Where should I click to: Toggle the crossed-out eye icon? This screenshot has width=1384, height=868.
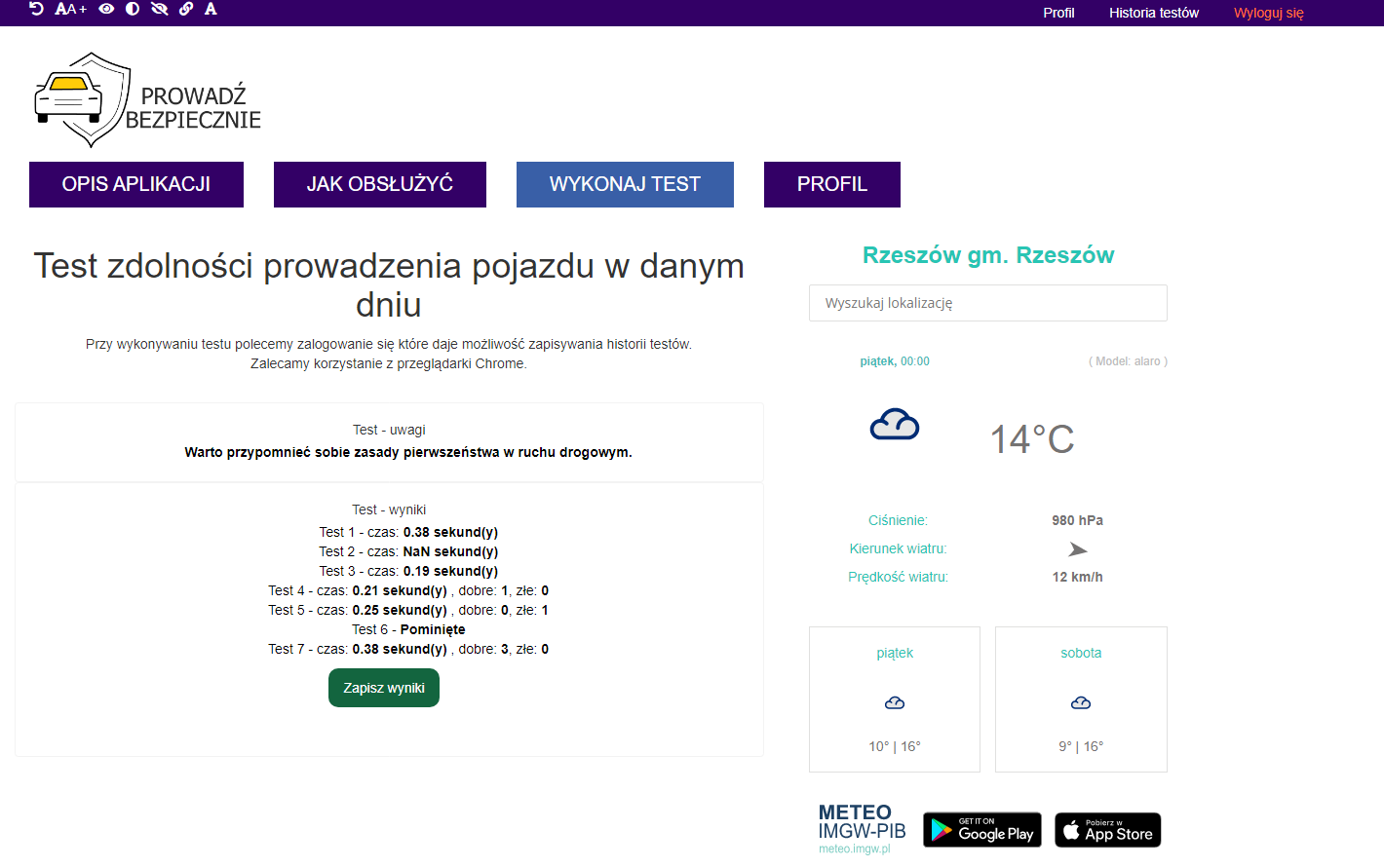click(x=160, y=9)
